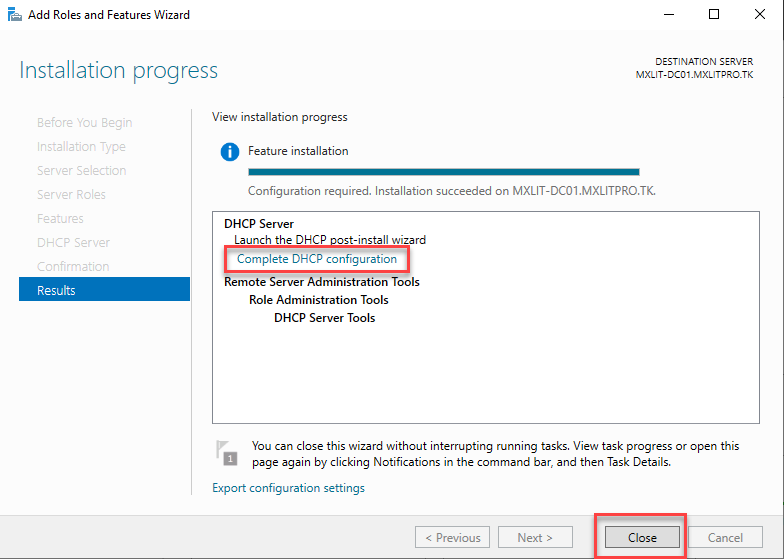Go to the Confirmation step
Image resolution: width=784 pixels, height=559 pixels.
pyautogui.click(x=73, y=266)
